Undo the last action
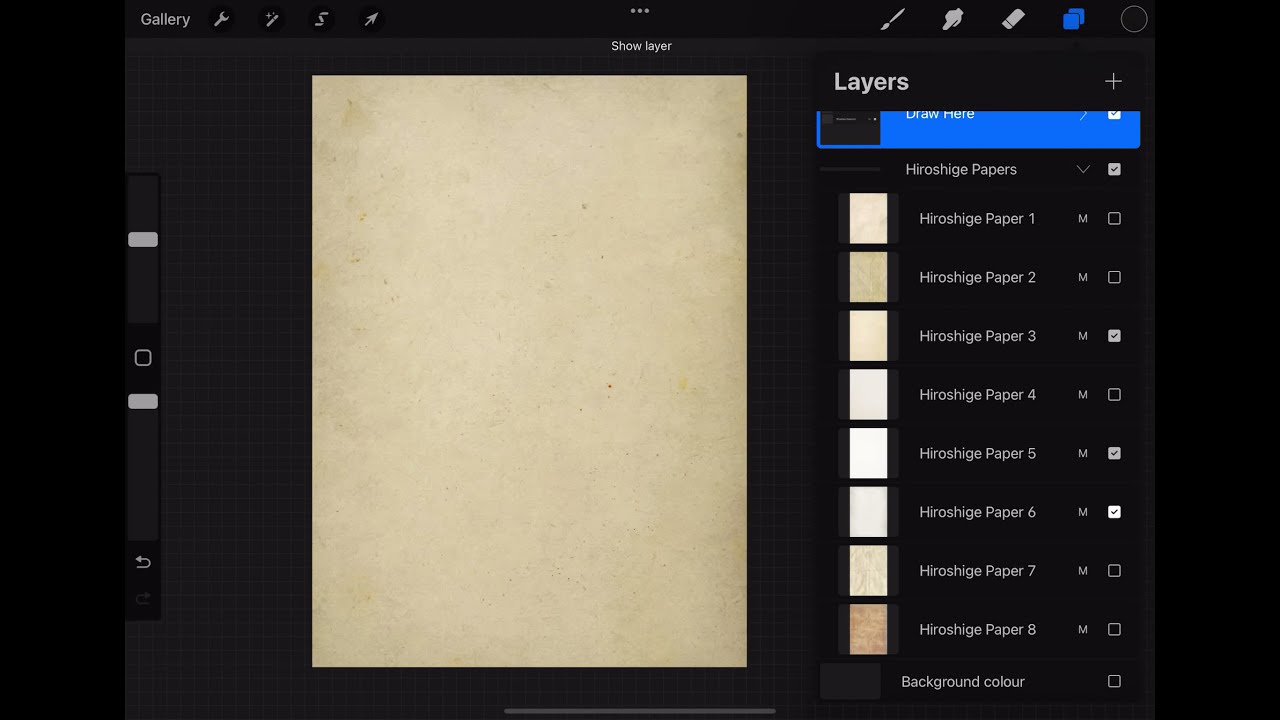 pyautogui.click(x=143, y=562)
